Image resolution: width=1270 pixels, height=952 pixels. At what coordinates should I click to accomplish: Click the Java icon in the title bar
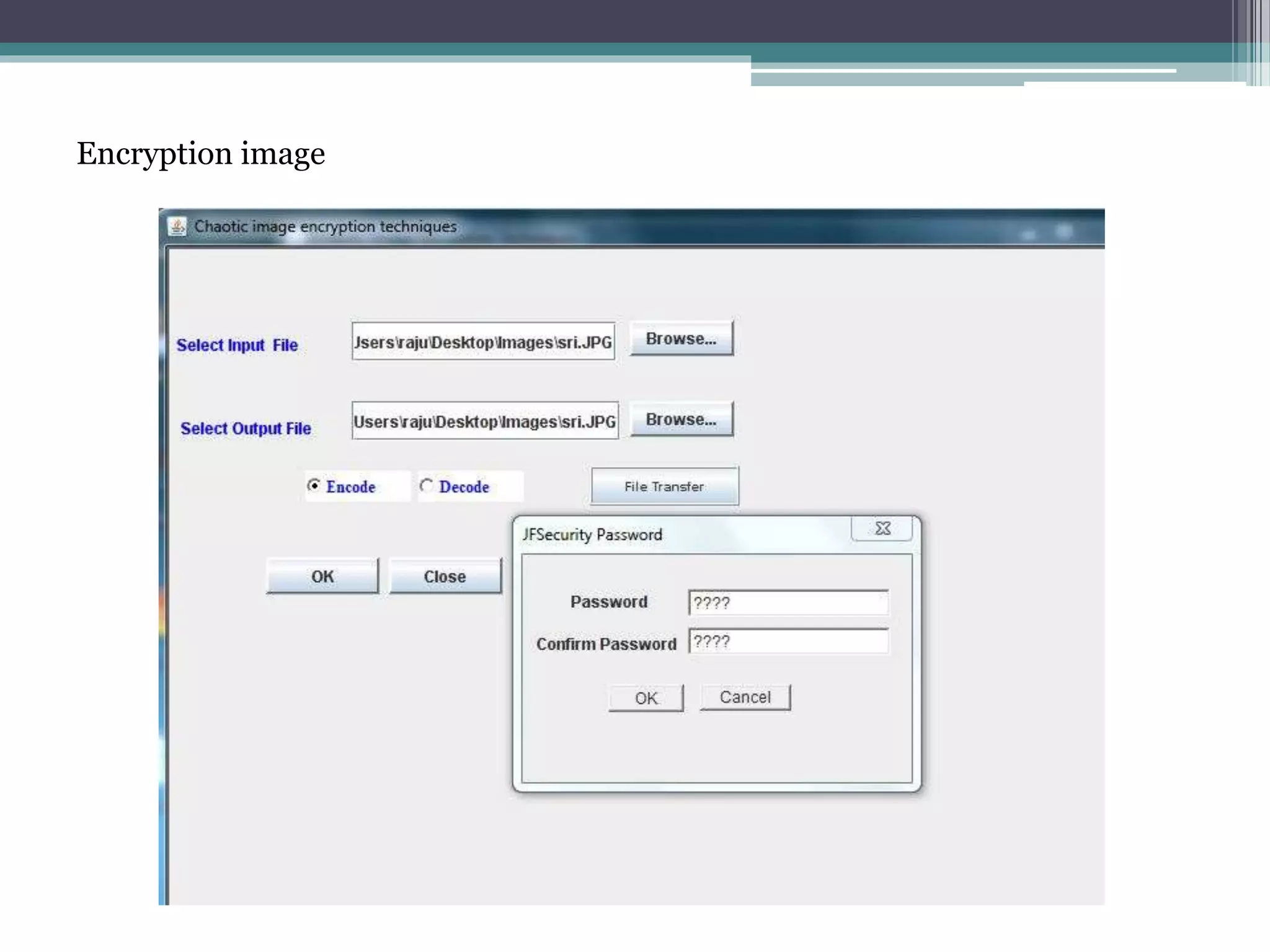tap(177, 227)
